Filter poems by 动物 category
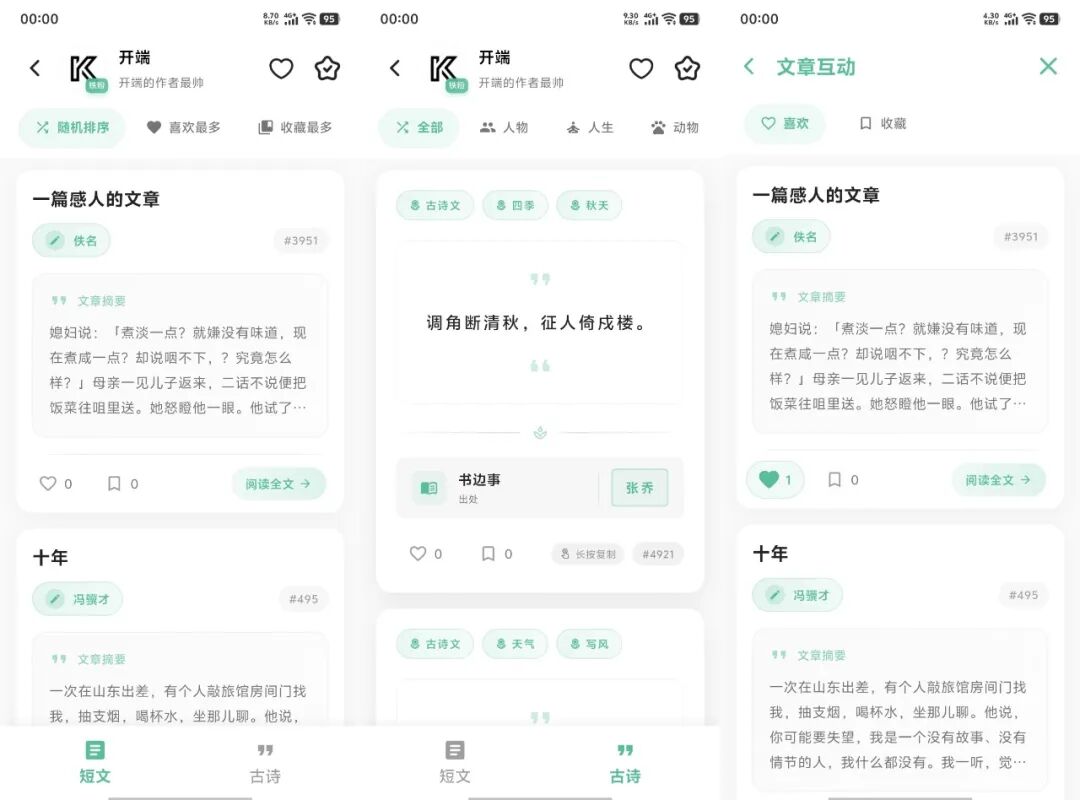1080x800 pixels. click(675, 127)
